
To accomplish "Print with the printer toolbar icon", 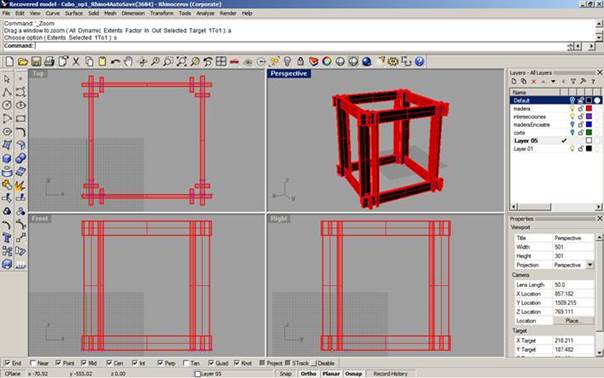I will (x=49, y=62).
